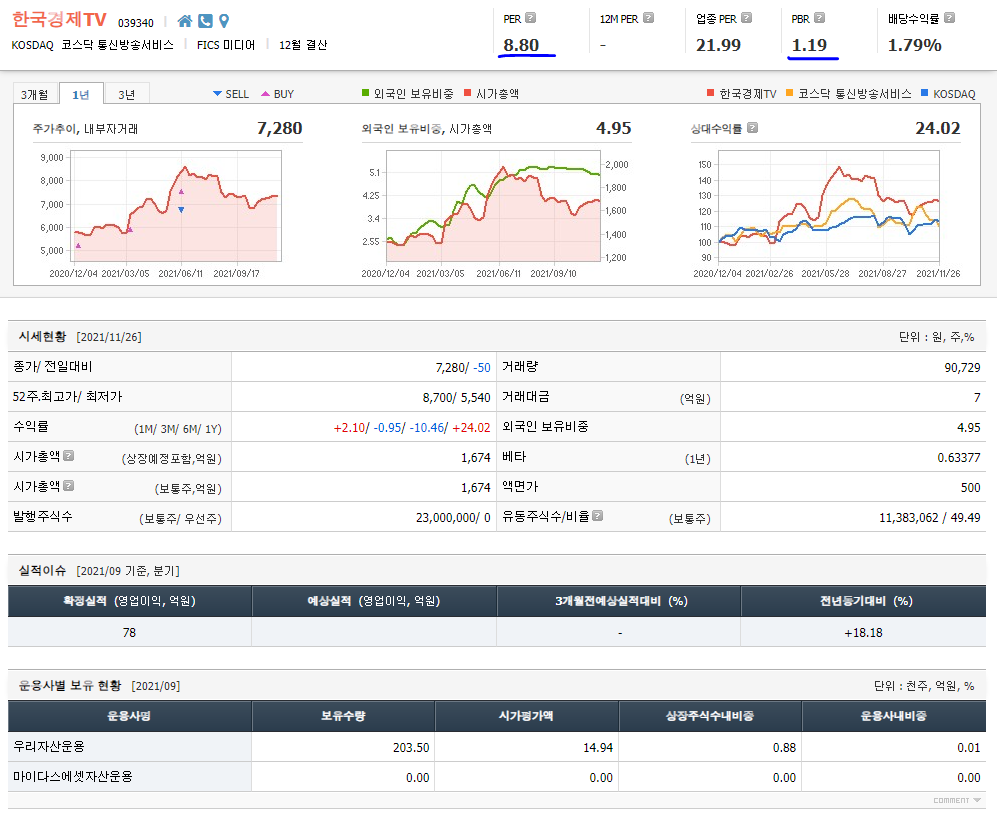Click the 시세현황 section heading
Viewport: 997px width, 815px height.
(x=42, y=336)
